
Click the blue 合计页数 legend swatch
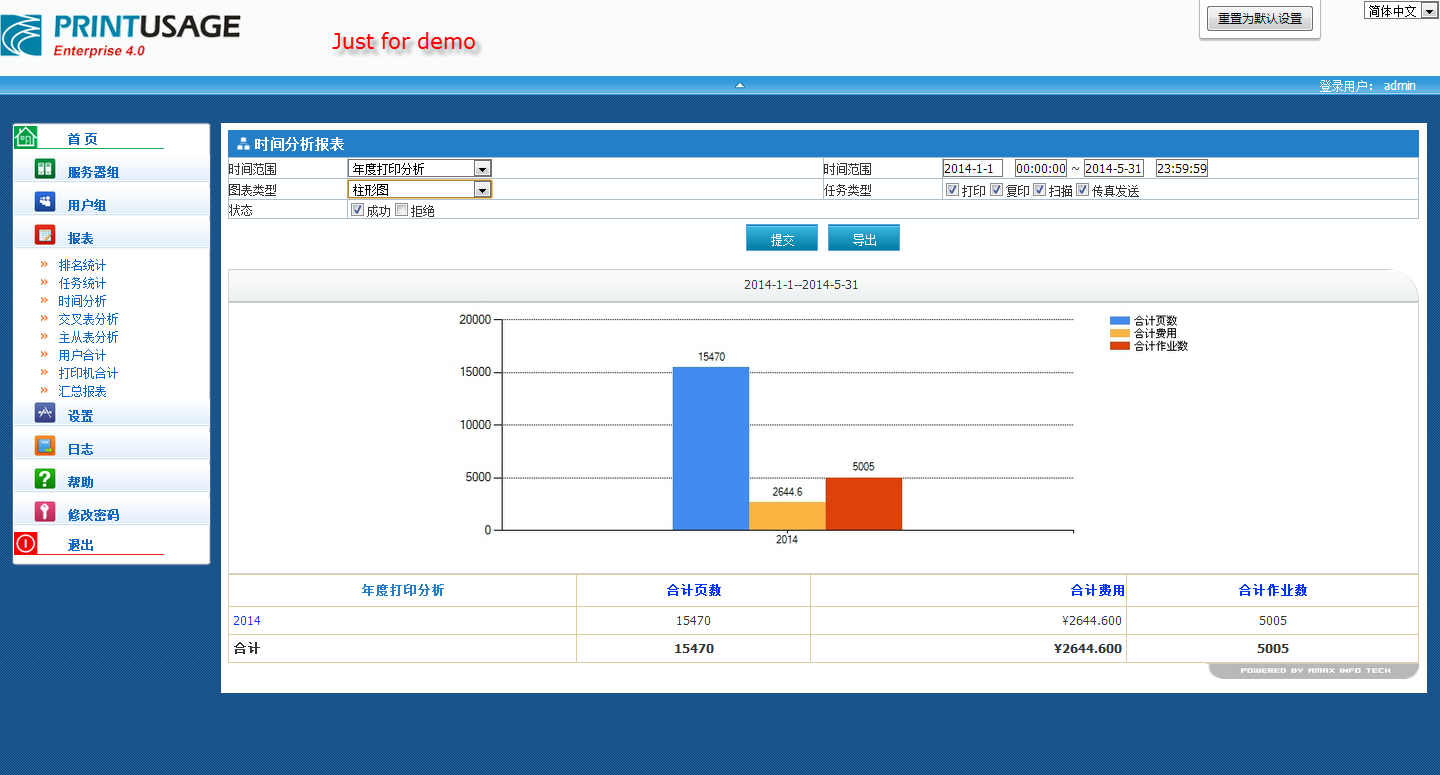click(1119, 321)
